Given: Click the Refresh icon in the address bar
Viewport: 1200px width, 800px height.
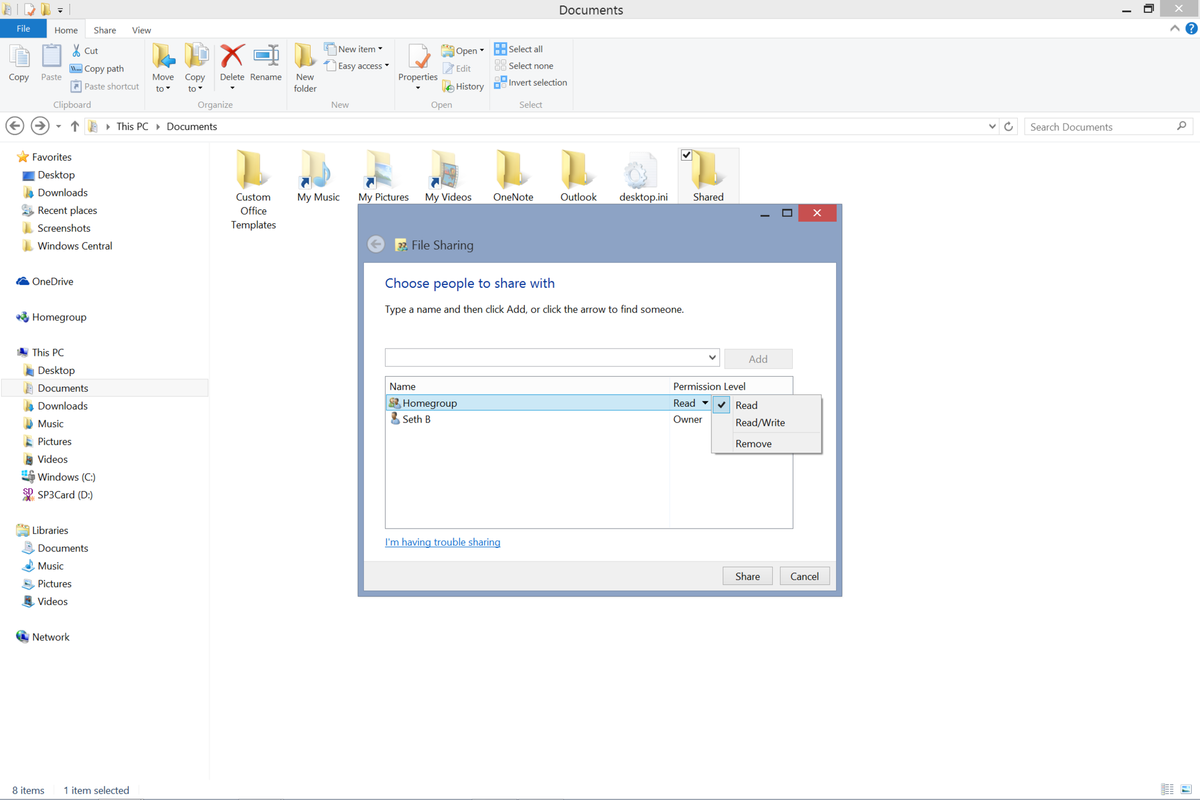Looking at the screenshot, I should (1009, 126).
